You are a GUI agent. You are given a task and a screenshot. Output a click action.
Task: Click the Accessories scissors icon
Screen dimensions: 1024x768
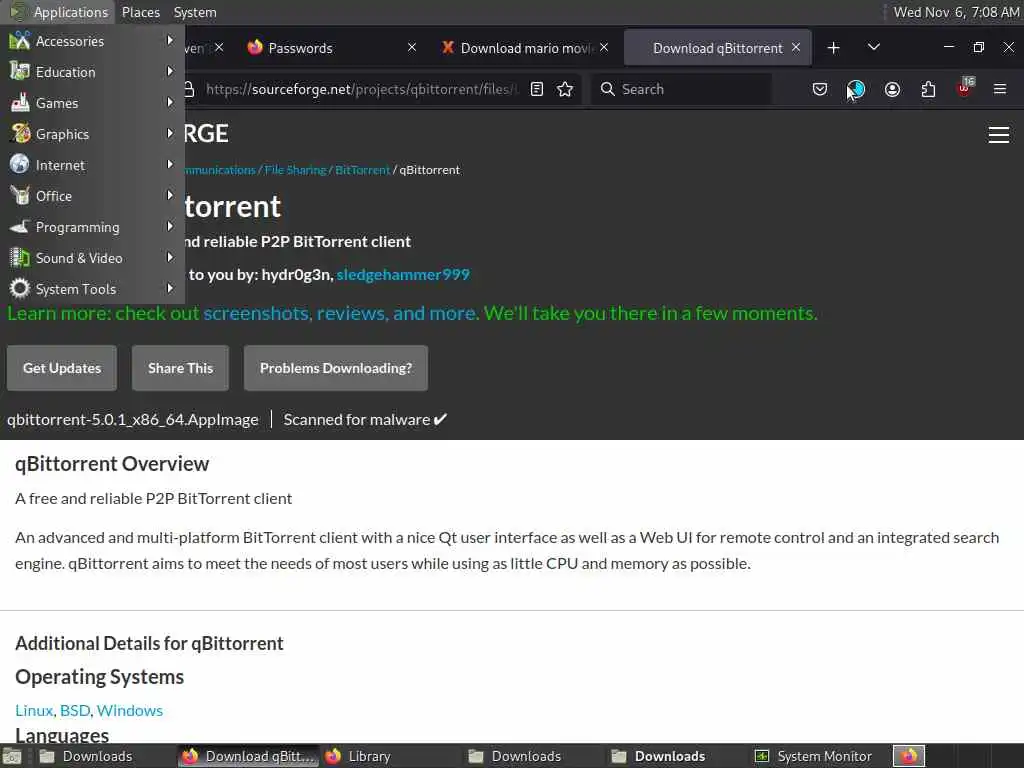[20, 40]
